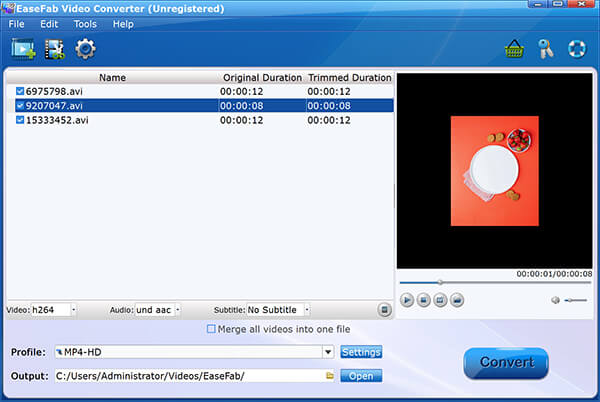Viewport: 600px width, 402px height.
Task: Select the 15333452.avi file name
Action: pyautogui.click(x=57, y=120)
